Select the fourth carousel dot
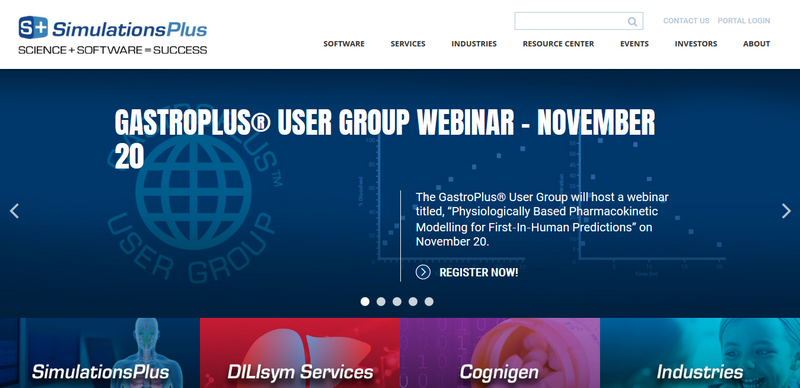Screen dimensions: 800x388 (x=413, y=302)
